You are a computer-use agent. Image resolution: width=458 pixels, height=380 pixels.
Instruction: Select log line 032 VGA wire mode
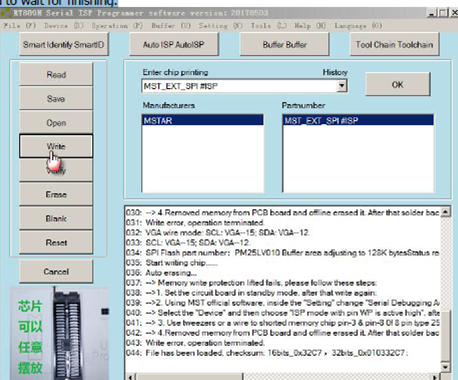click(217, 233)
